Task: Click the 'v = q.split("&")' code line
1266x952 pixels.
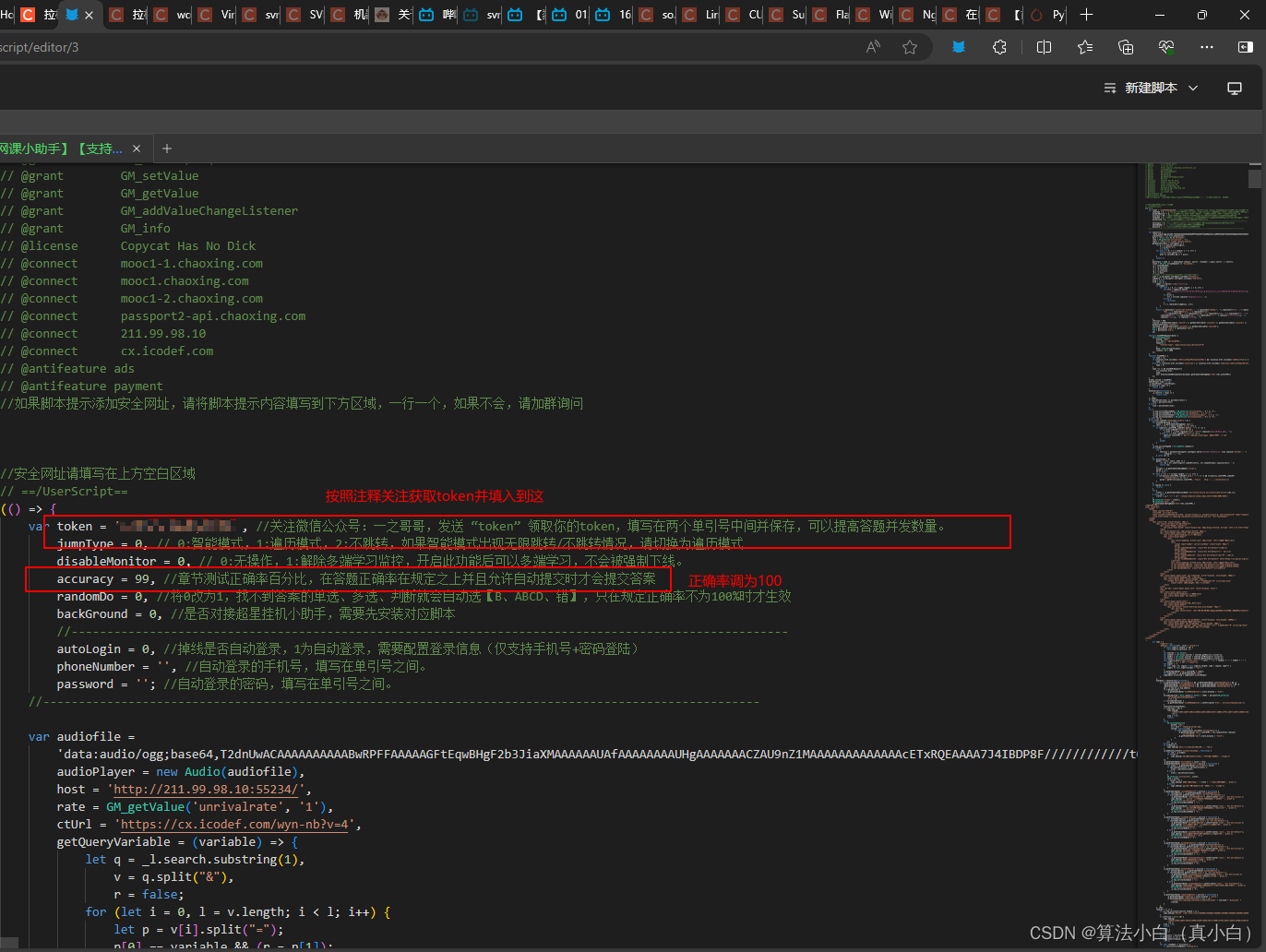Action: tap(173, 876)
